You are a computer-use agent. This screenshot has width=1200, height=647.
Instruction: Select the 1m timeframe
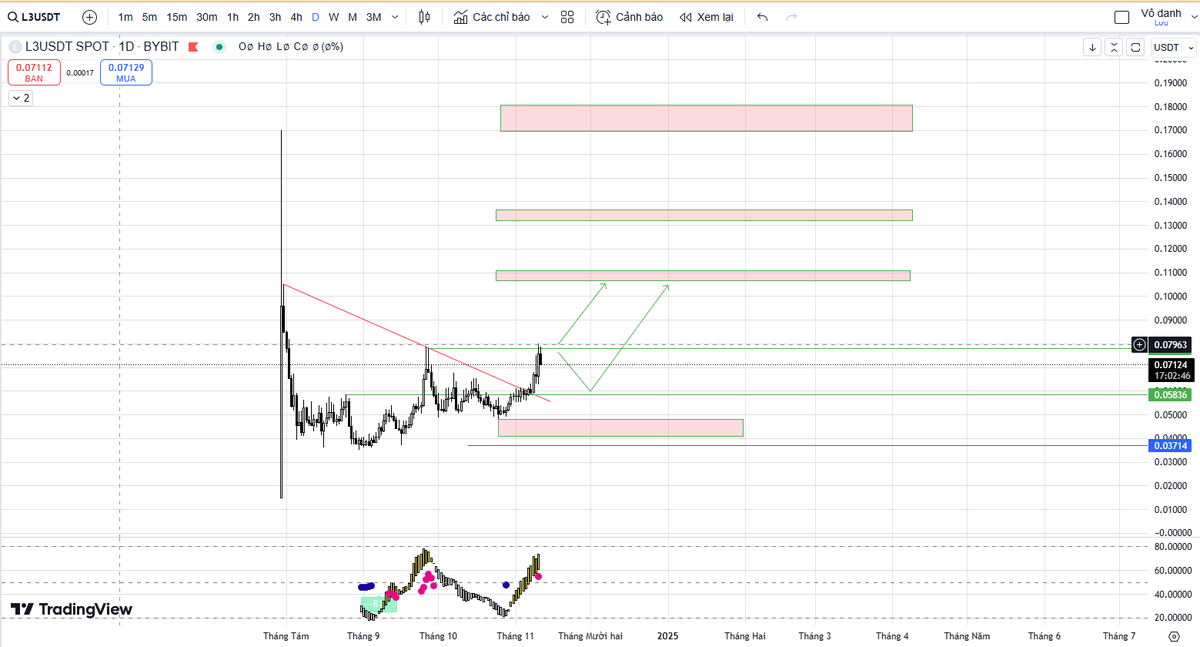point(125,17)
